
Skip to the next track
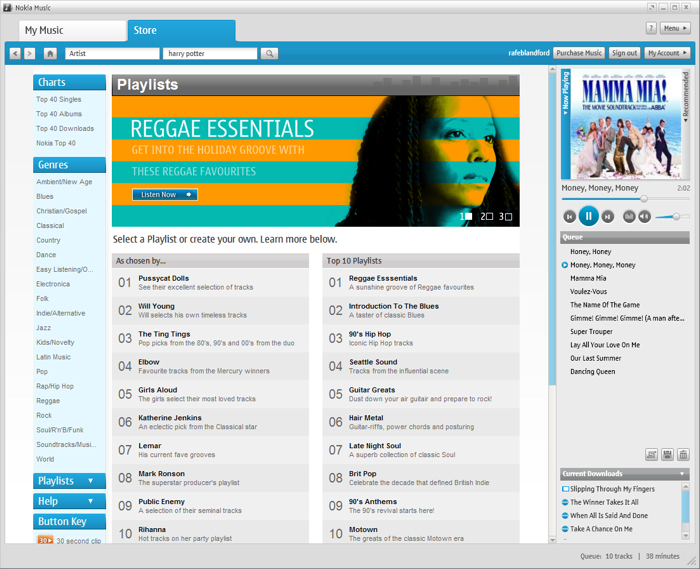(608, 216)
